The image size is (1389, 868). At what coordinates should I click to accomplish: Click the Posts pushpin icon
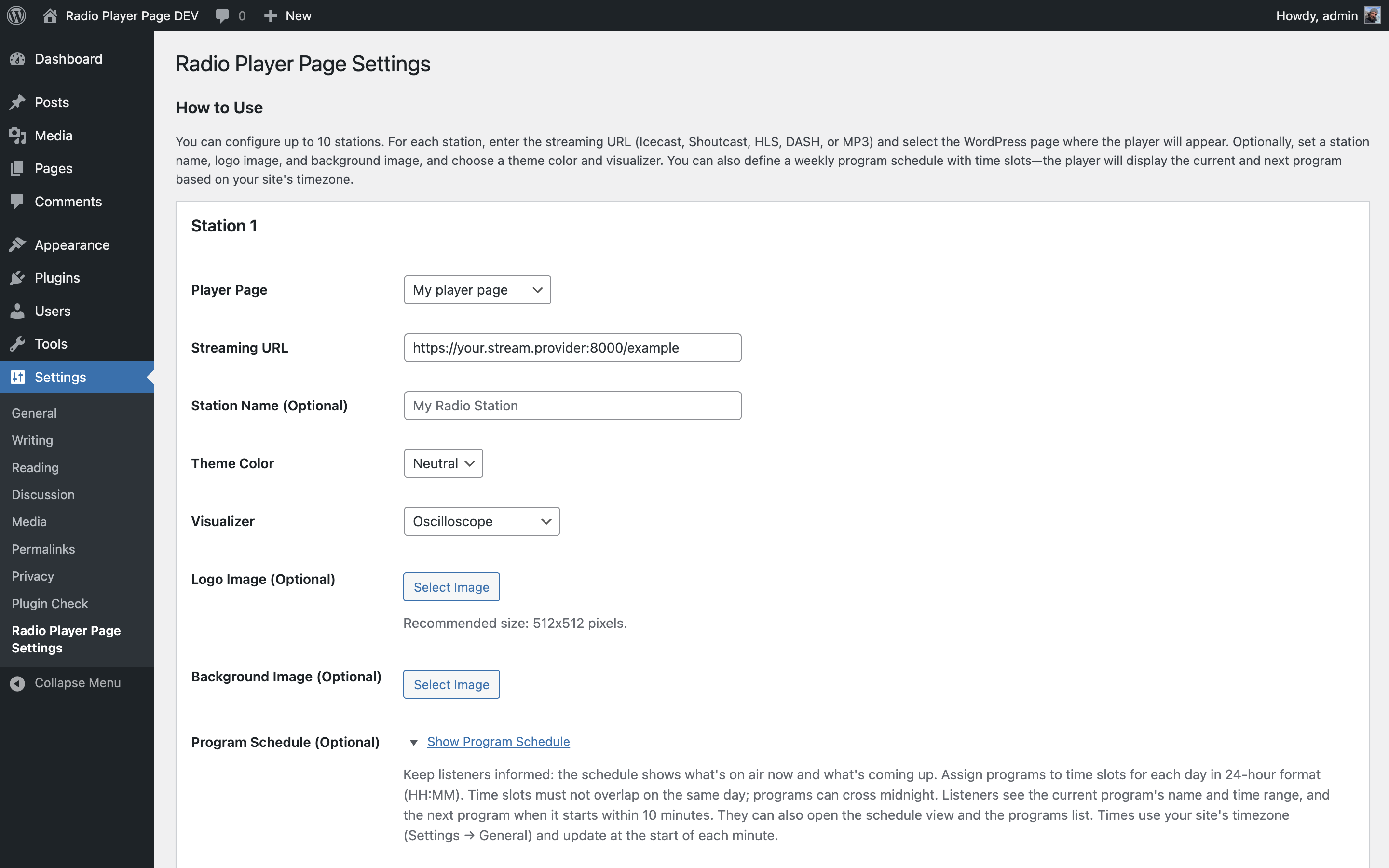17,102
